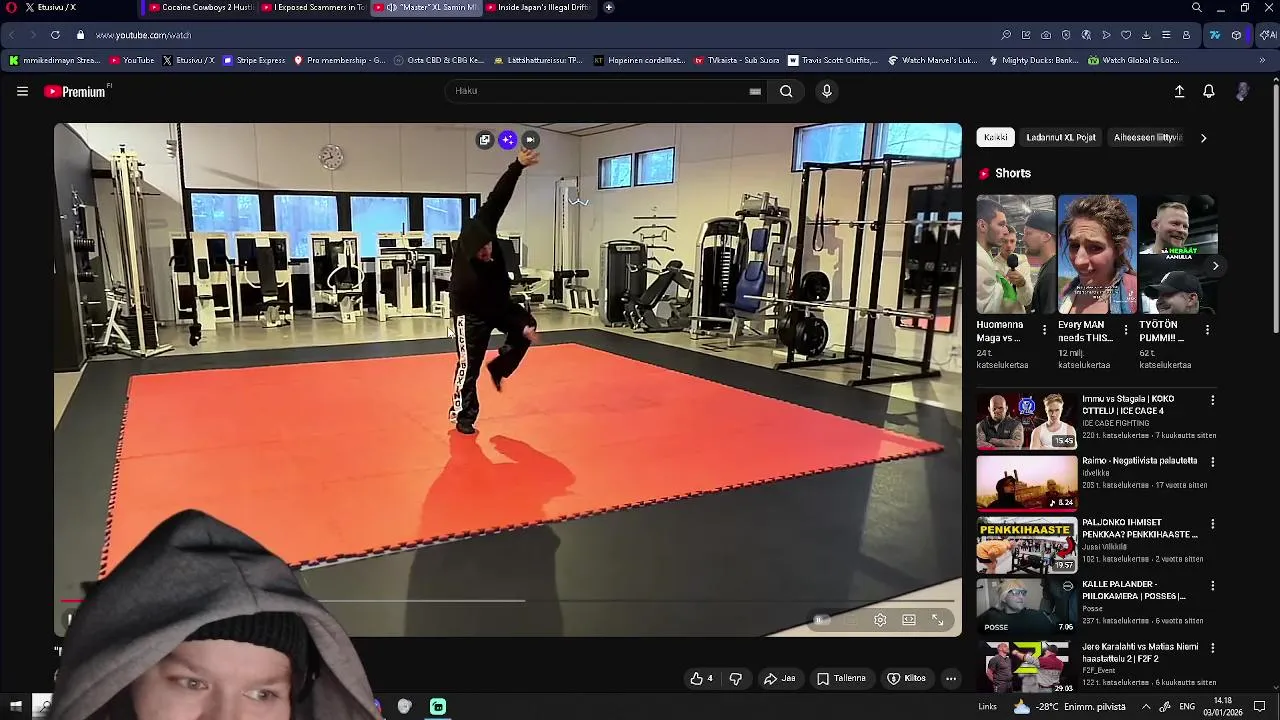Viewport: 1280px width, 720px height.
Task: Open the TVkaista - Sub Suora bookmark
Action: tap(736, 60)
